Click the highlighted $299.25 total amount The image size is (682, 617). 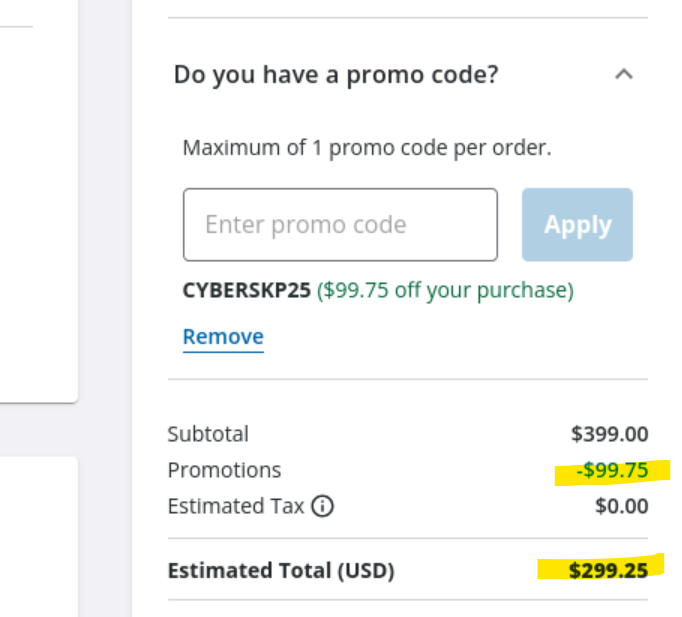[x=608, y=571]
